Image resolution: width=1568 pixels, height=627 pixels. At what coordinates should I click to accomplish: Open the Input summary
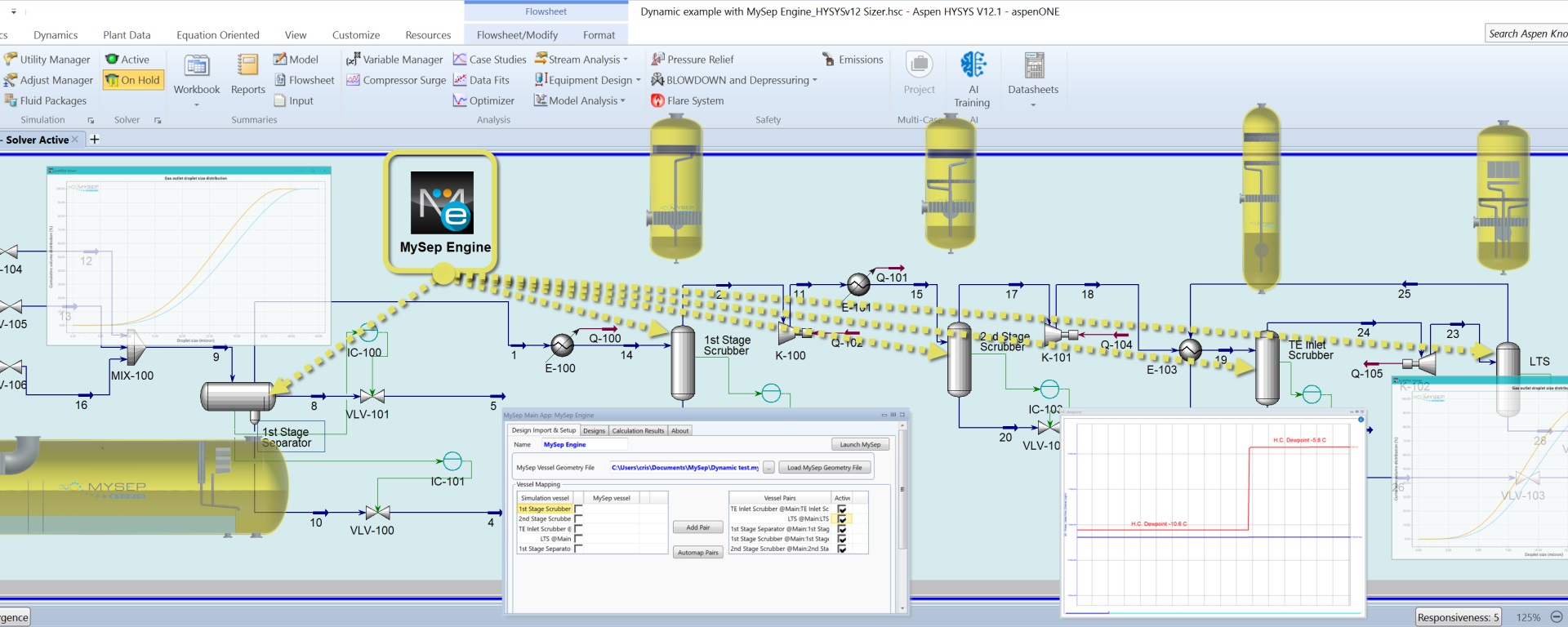(294, 100)
